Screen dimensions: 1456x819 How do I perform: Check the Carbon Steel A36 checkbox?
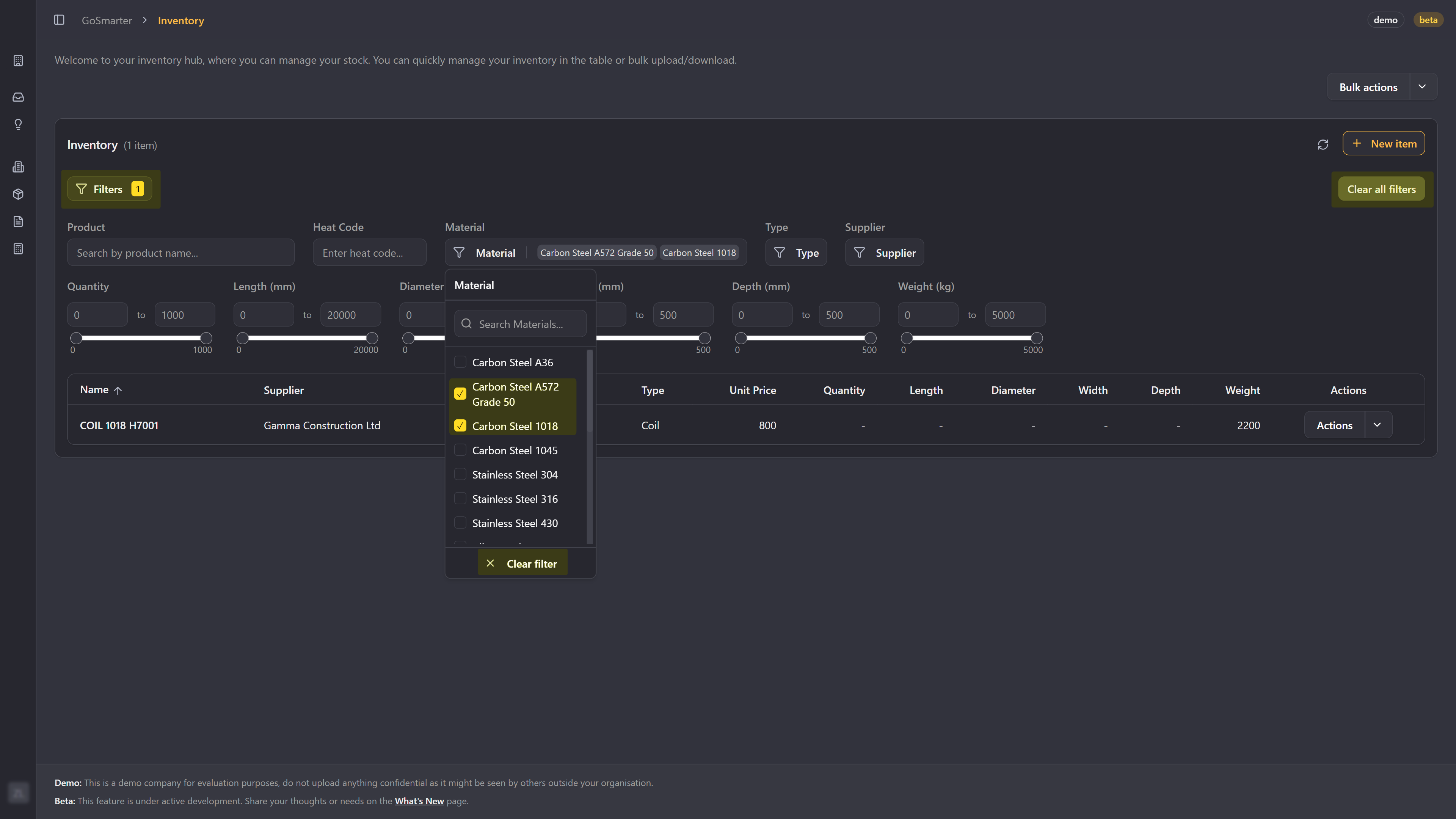(460, 362)
